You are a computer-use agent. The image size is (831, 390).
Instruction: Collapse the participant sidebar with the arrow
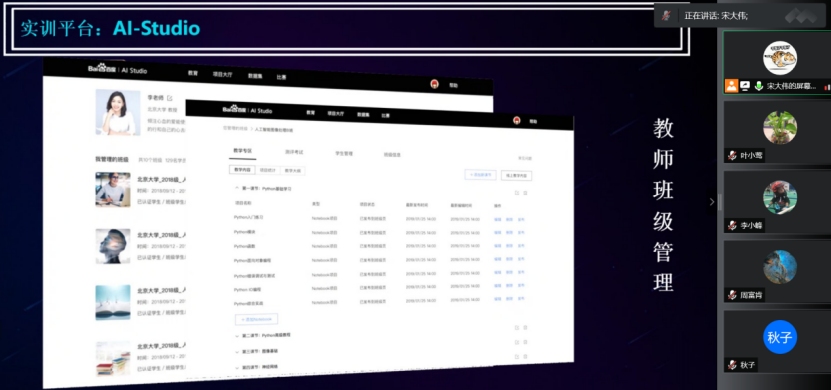click(x=712, y=201)
